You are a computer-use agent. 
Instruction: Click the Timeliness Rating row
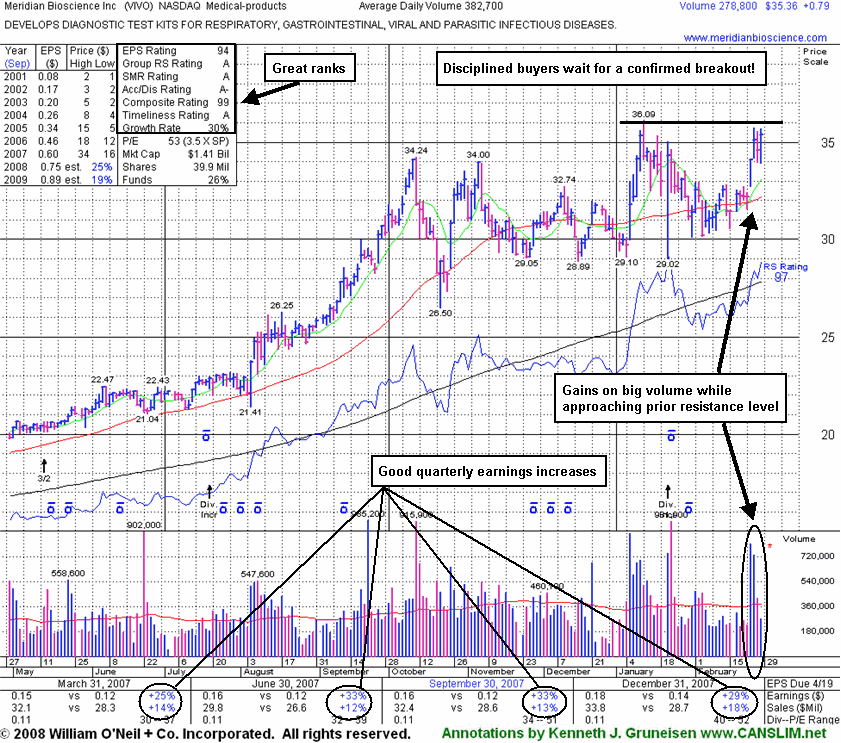[175, 115]
